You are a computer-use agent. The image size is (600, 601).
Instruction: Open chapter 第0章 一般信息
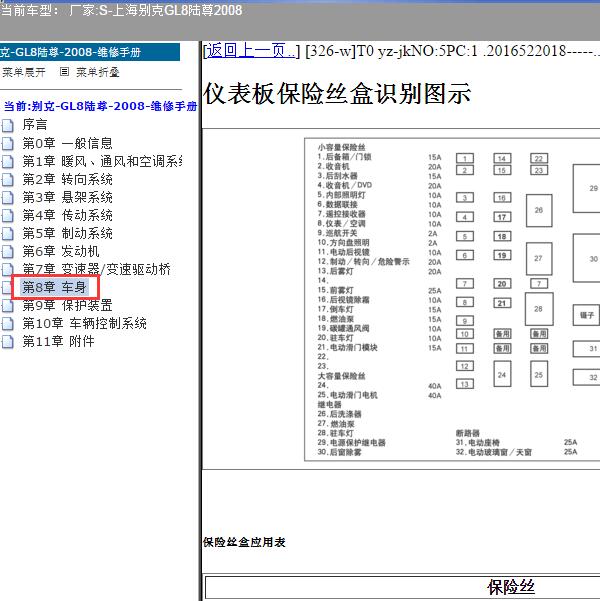pos(67,143)
